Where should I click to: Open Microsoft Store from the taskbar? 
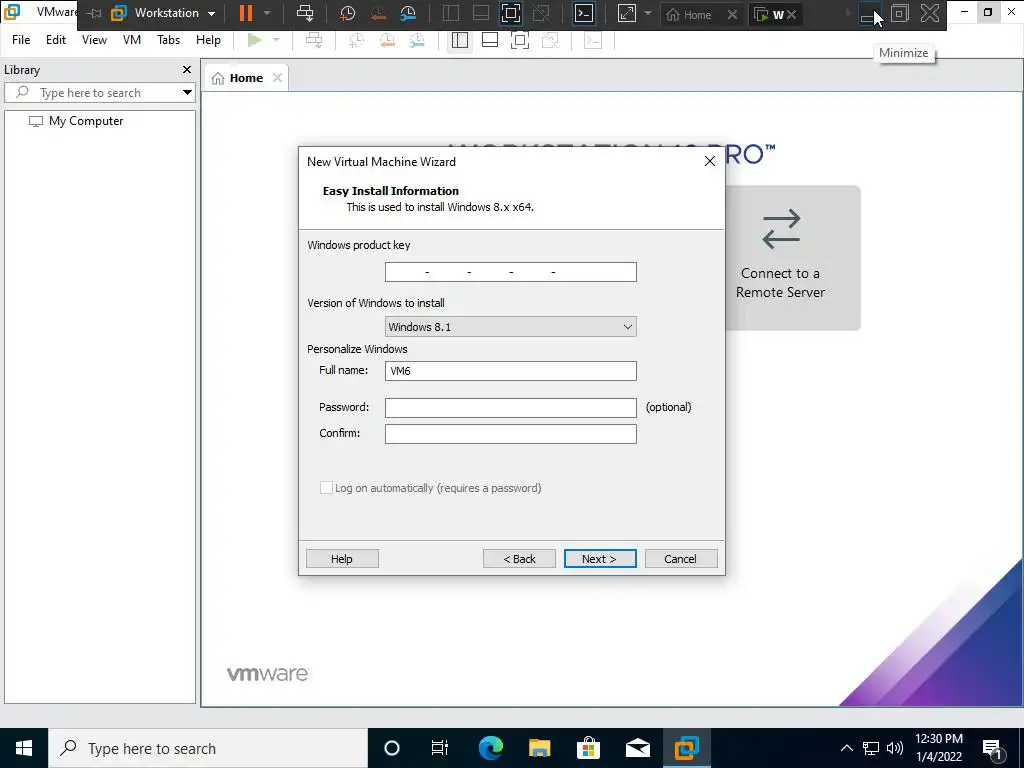pos(588,748)
